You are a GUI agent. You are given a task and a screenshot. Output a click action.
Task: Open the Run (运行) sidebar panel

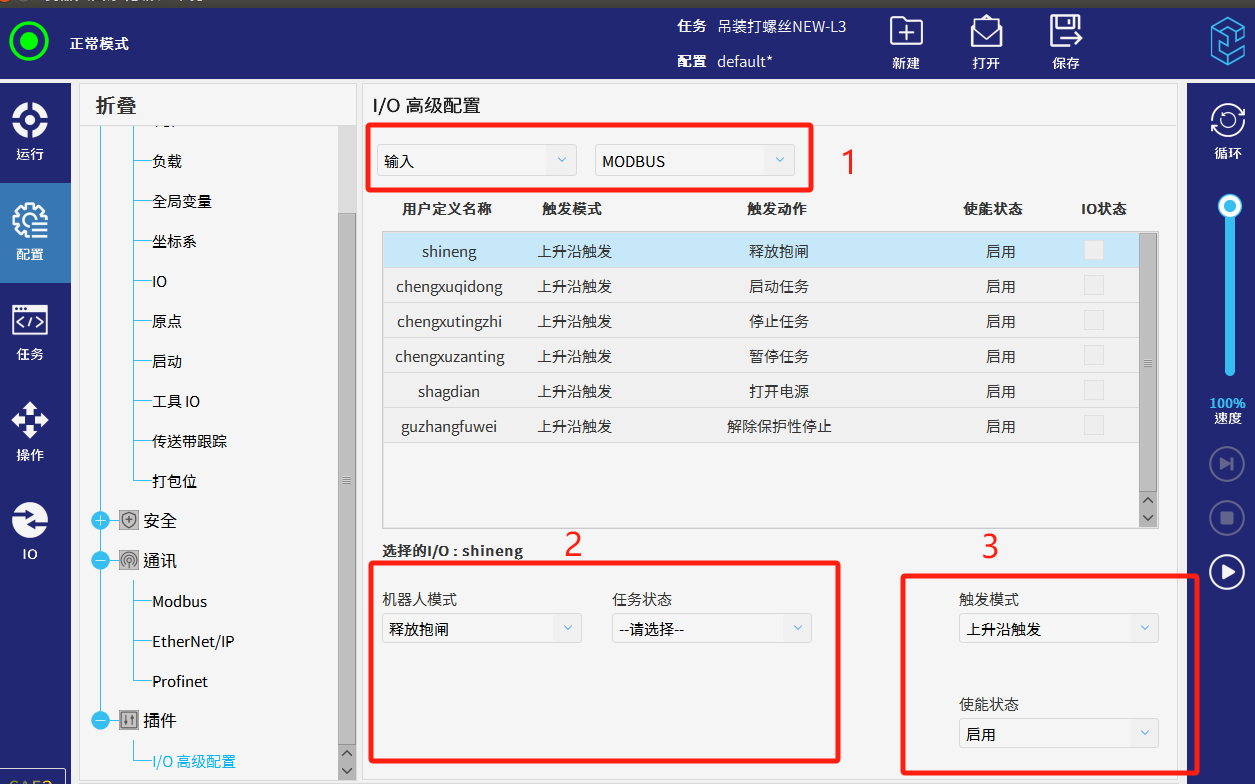30,132
